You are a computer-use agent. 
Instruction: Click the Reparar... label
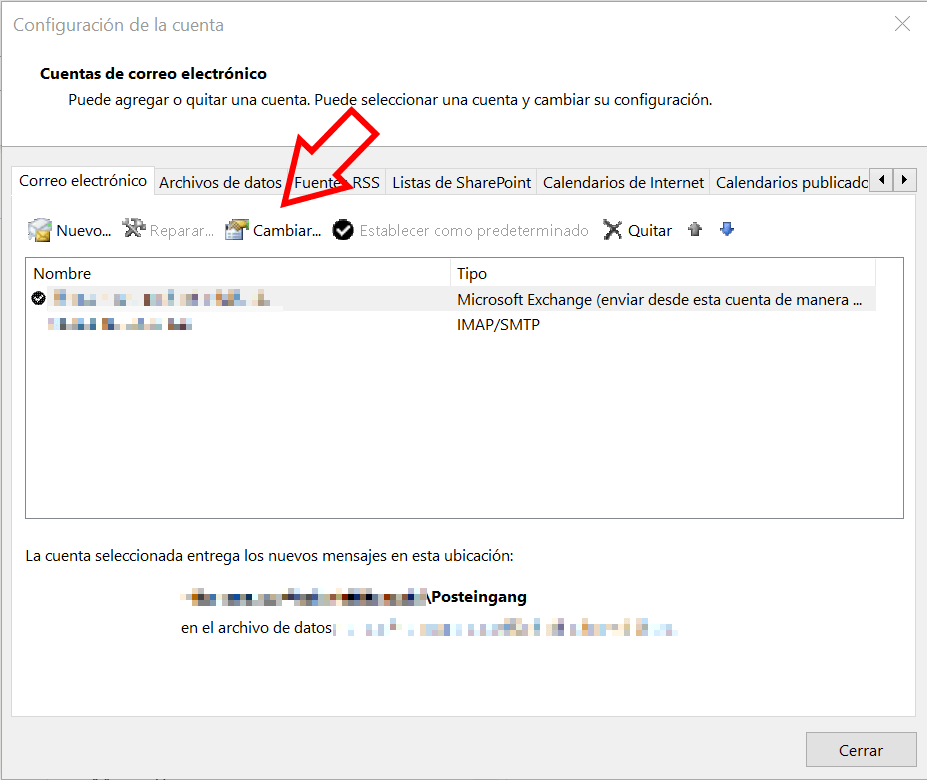point(181,231)
